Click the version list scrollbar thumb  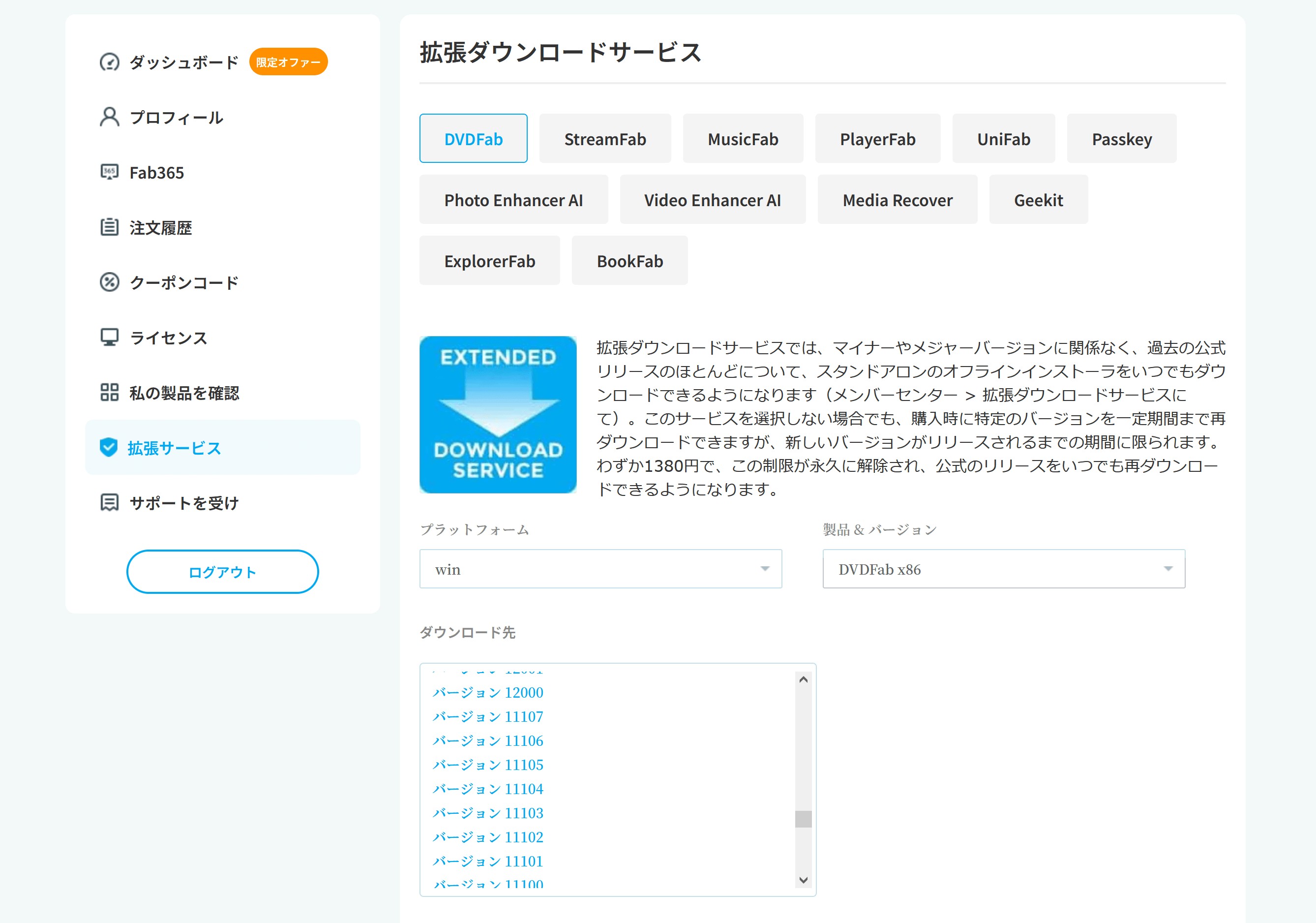coord(804,819)
